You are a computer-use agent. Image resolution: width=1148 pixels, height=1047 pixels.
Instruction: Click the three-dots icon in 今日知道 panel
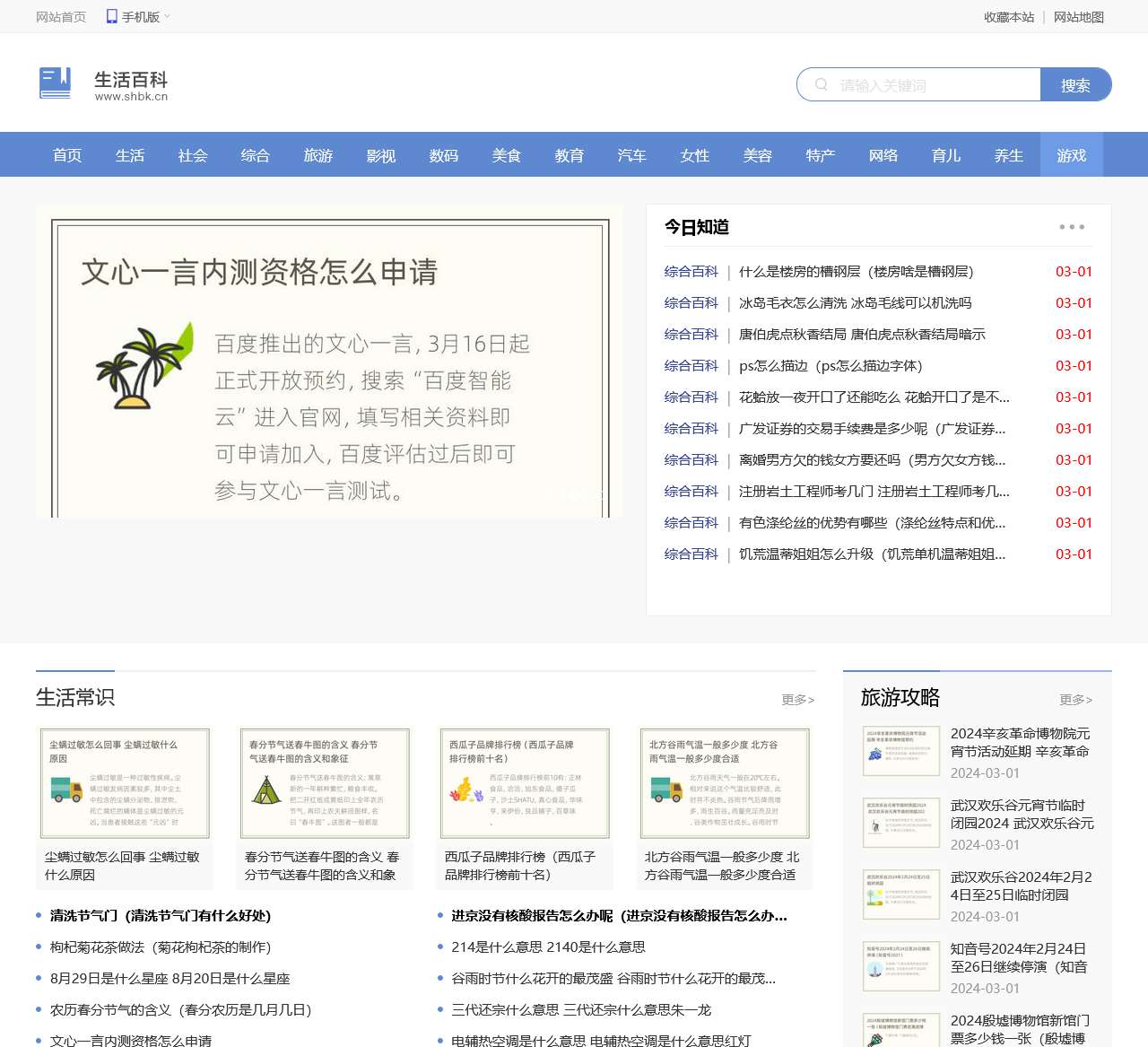(1072, 227)
